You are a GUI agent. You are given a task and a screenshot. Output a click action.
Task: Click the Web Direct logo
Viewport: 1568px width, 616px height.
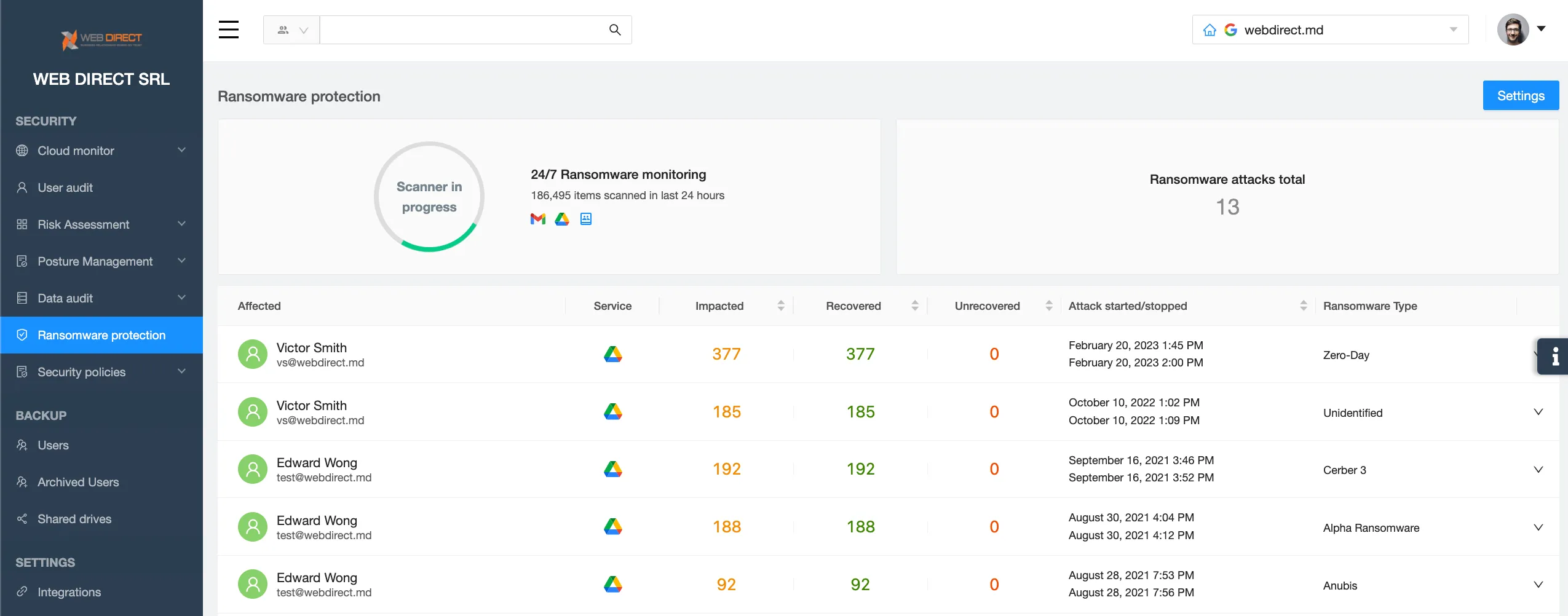101,39
